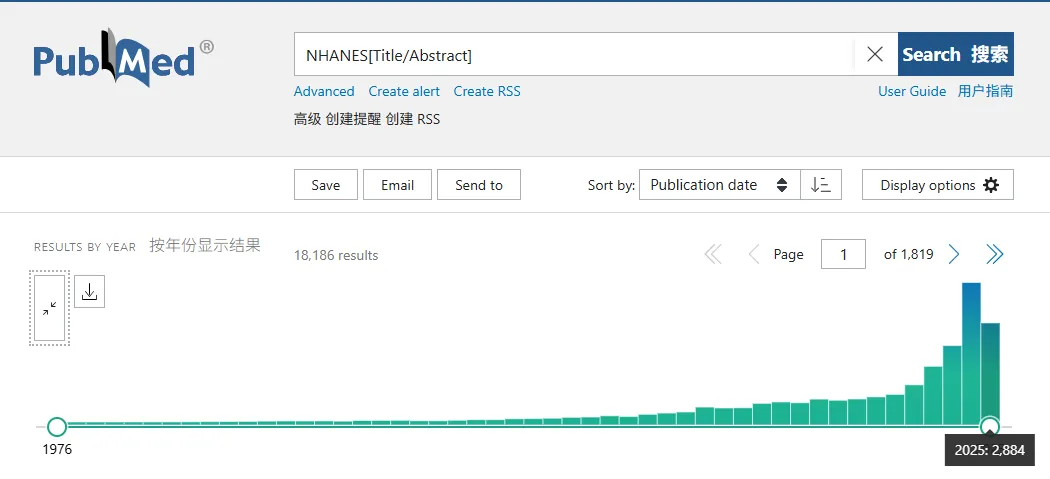This screenshot has width=1050, height=479.
Task: Jump to the last page double-arrow
Action: coord(995,255)
